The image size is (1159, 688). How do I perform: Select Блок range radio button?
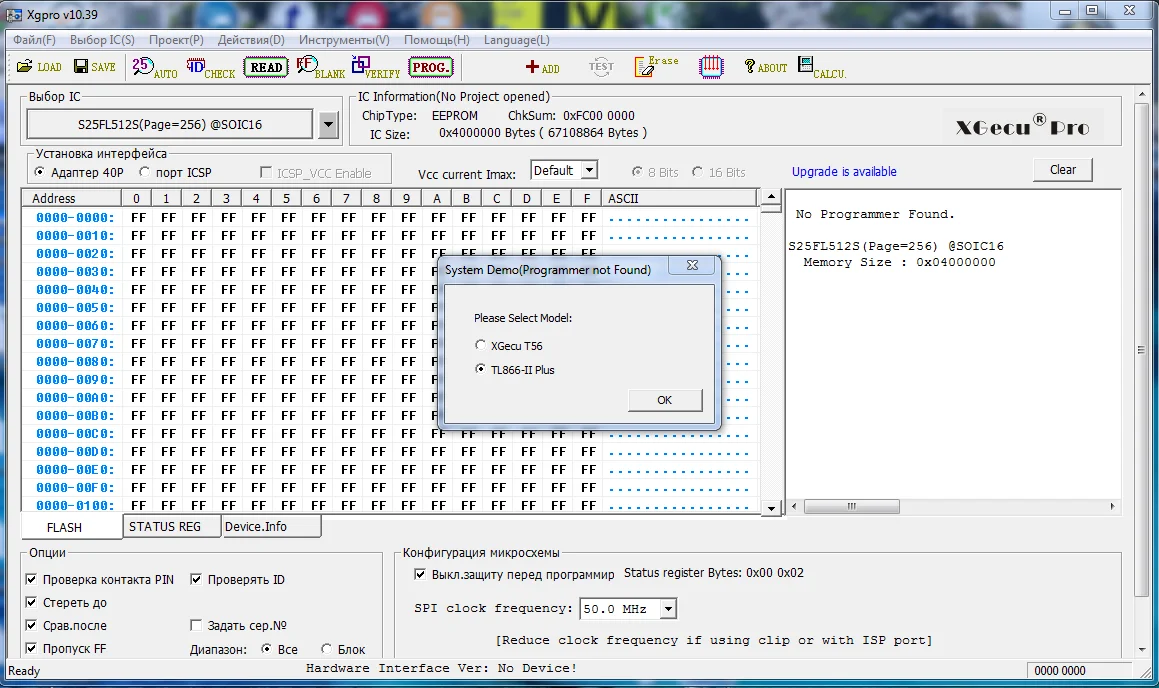[326, 649]
